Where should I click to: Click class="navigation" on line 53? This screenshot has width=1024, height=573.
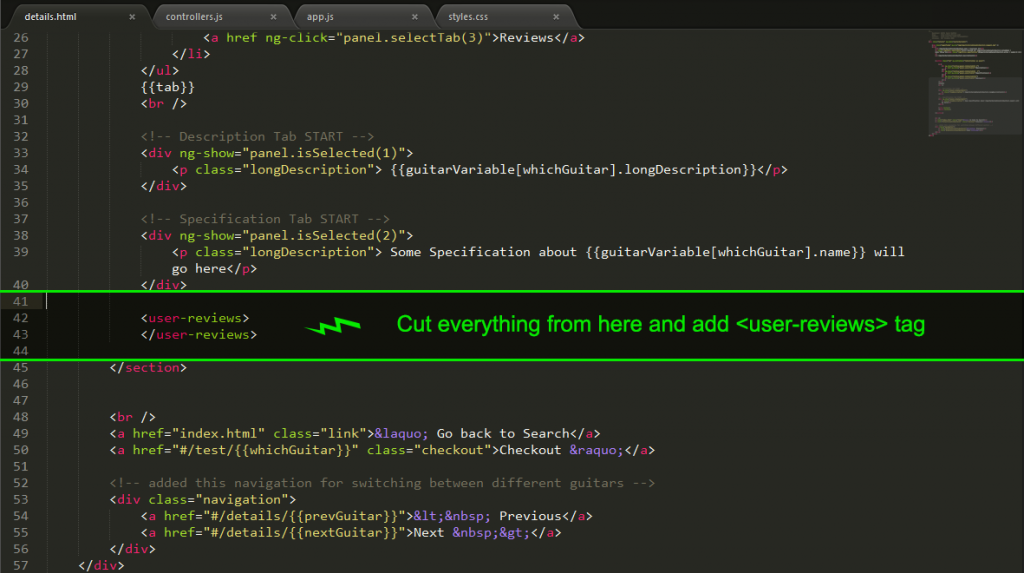218,499
